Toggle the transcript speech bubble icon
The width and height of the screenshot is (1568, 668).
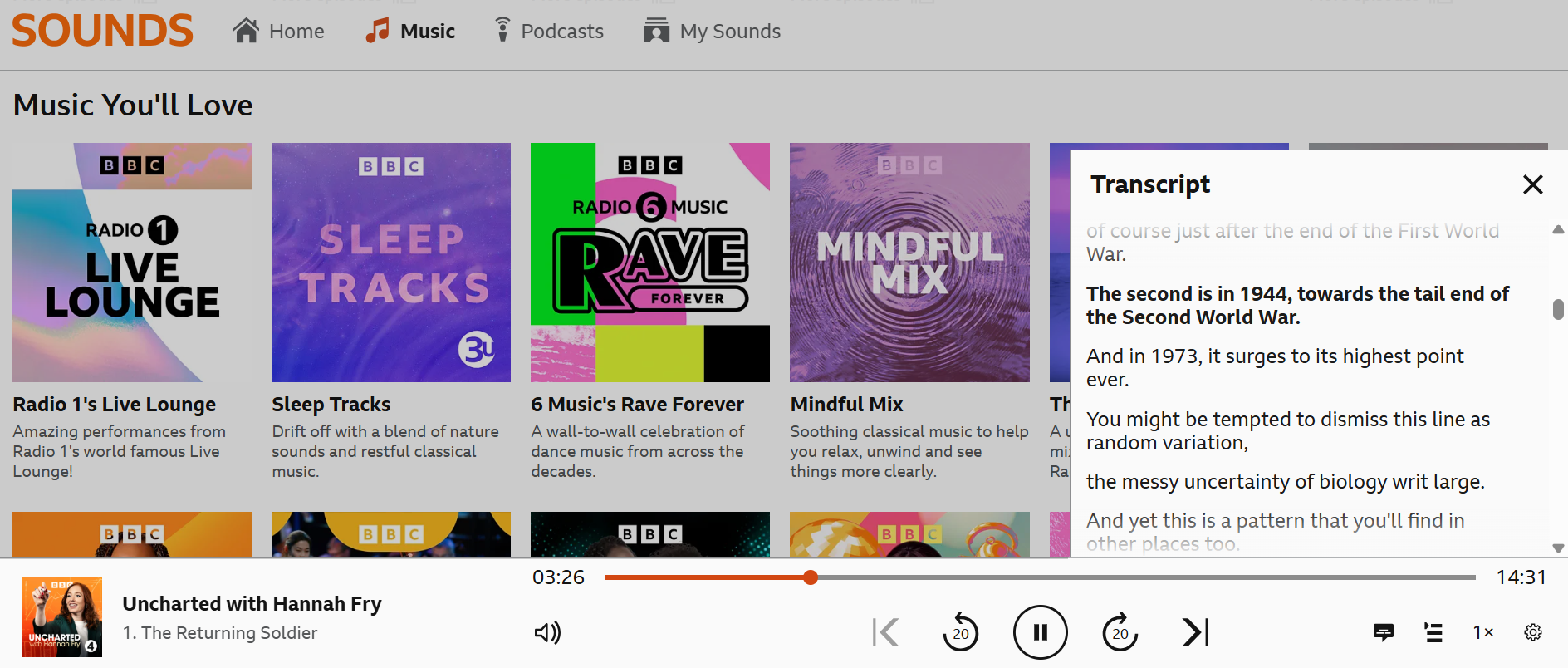coord(1384,633)
